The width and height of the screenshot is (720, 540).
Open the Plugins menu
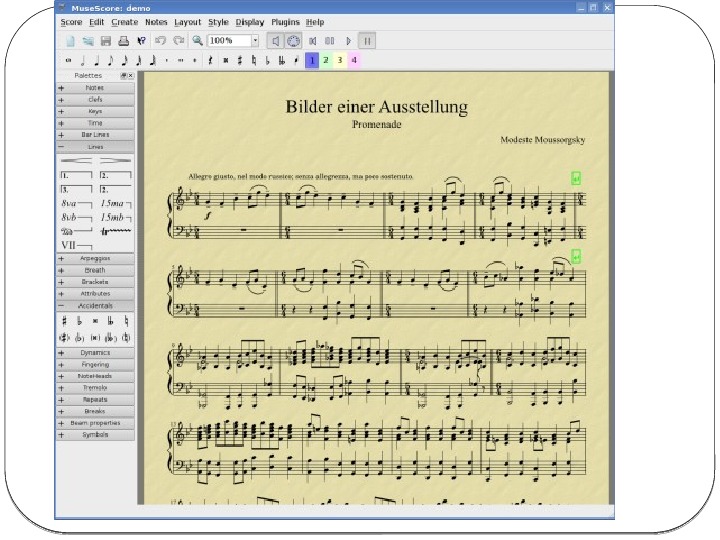(x=285, y=22)
